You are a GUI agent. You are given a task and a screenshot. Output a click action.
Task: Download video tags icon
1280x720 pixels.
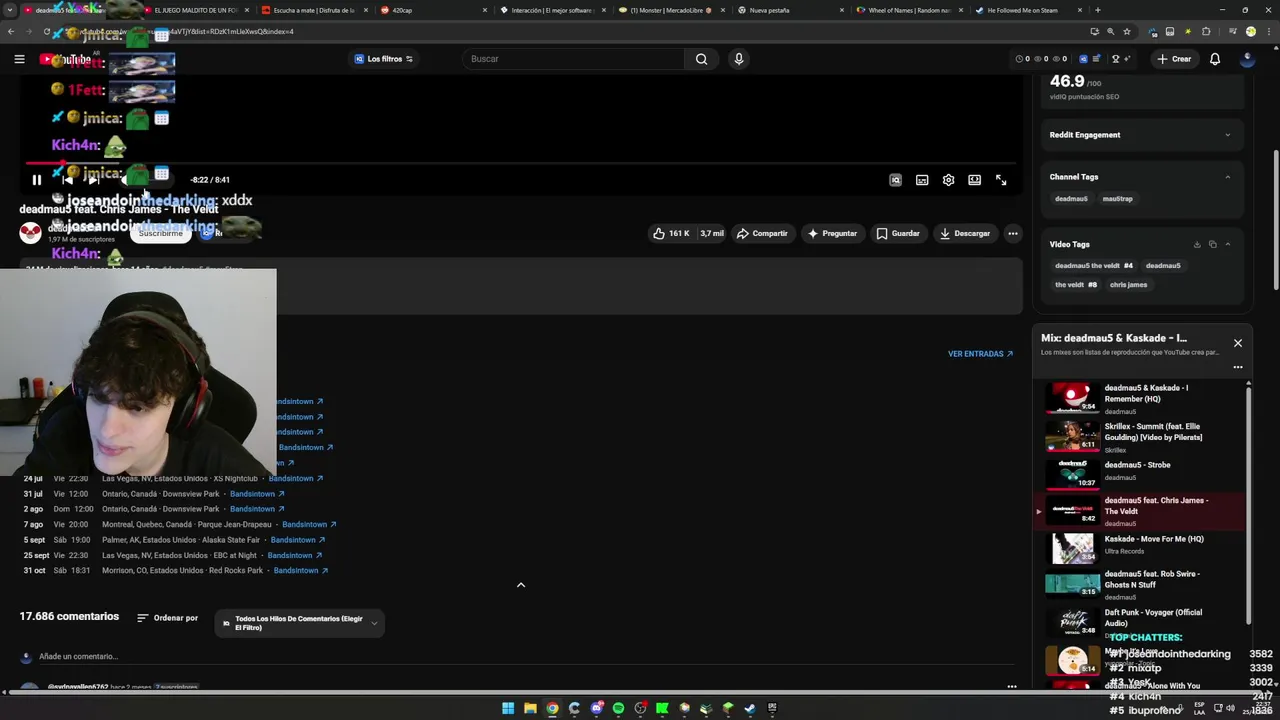[1196, 244]
